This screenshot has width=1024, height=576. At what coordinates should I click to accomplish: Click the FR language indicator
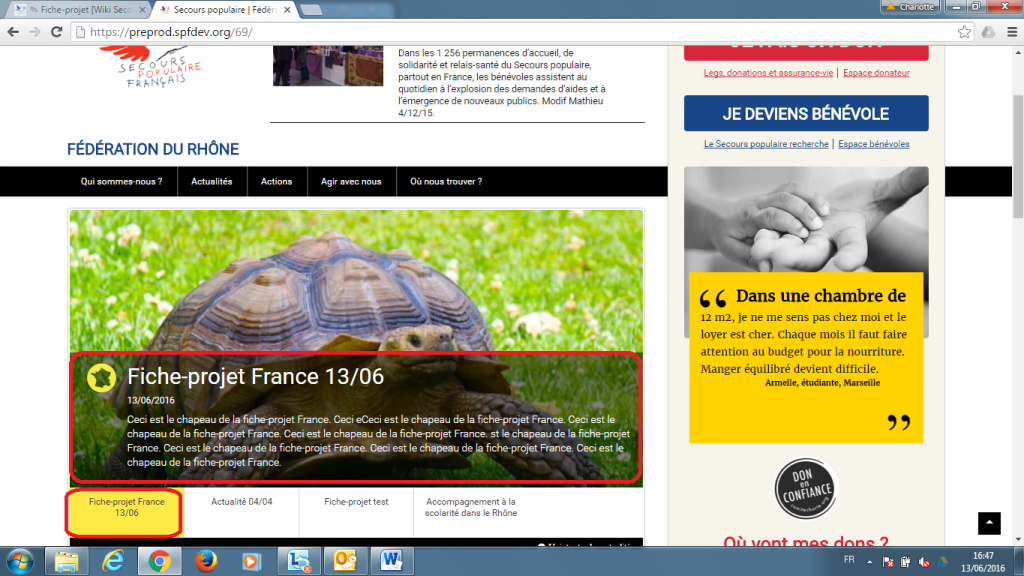tap(849, 560)
